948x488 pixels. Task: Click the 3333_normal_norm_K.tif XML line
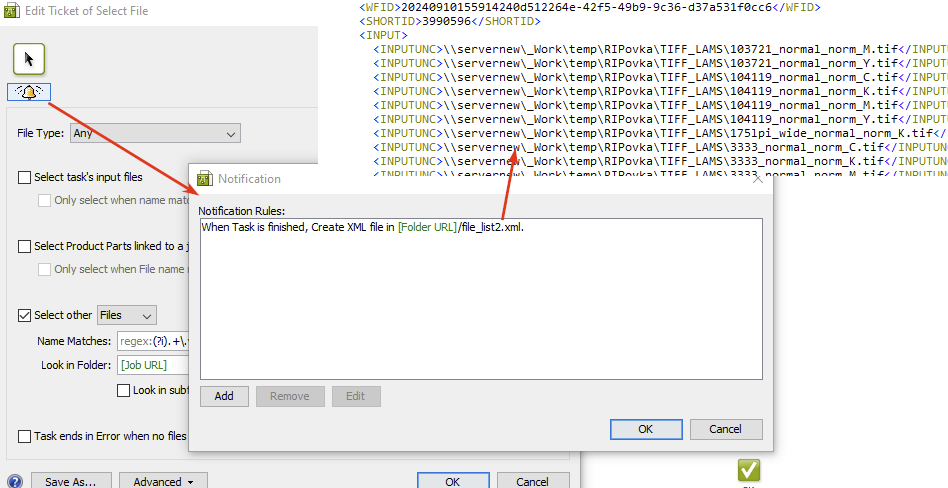coord(660,160)
